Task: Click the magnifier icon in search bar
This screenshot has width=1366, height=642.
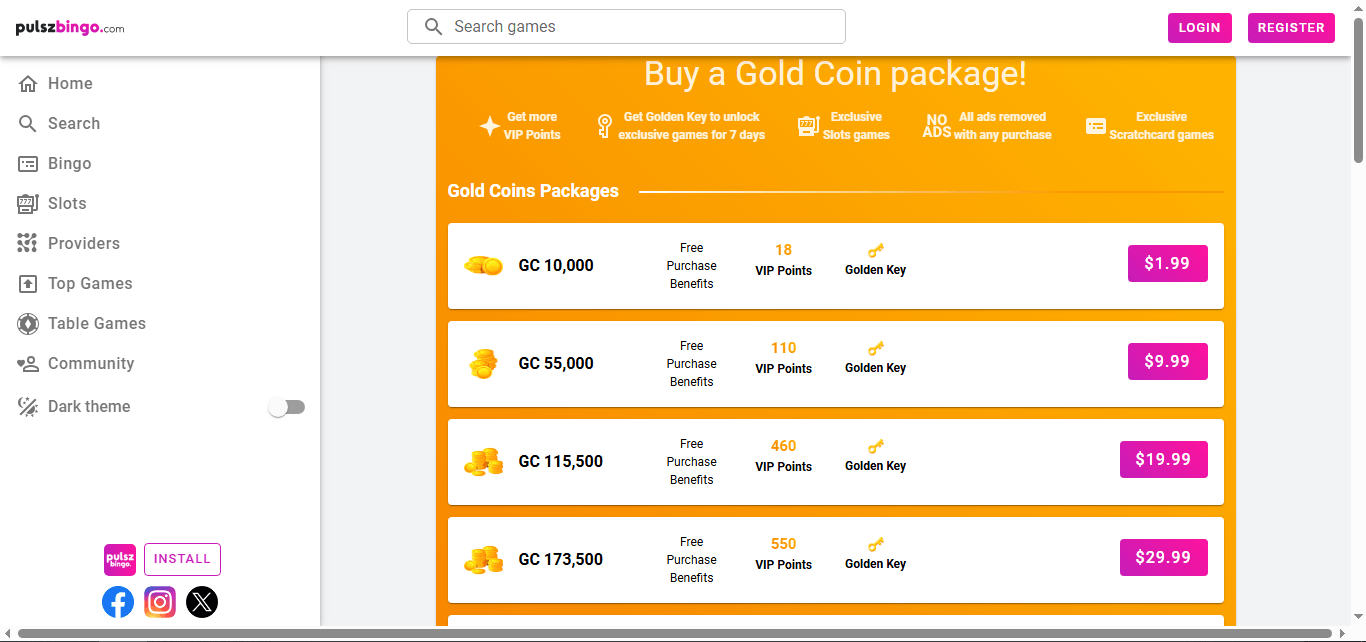Action: click(433, 27)
